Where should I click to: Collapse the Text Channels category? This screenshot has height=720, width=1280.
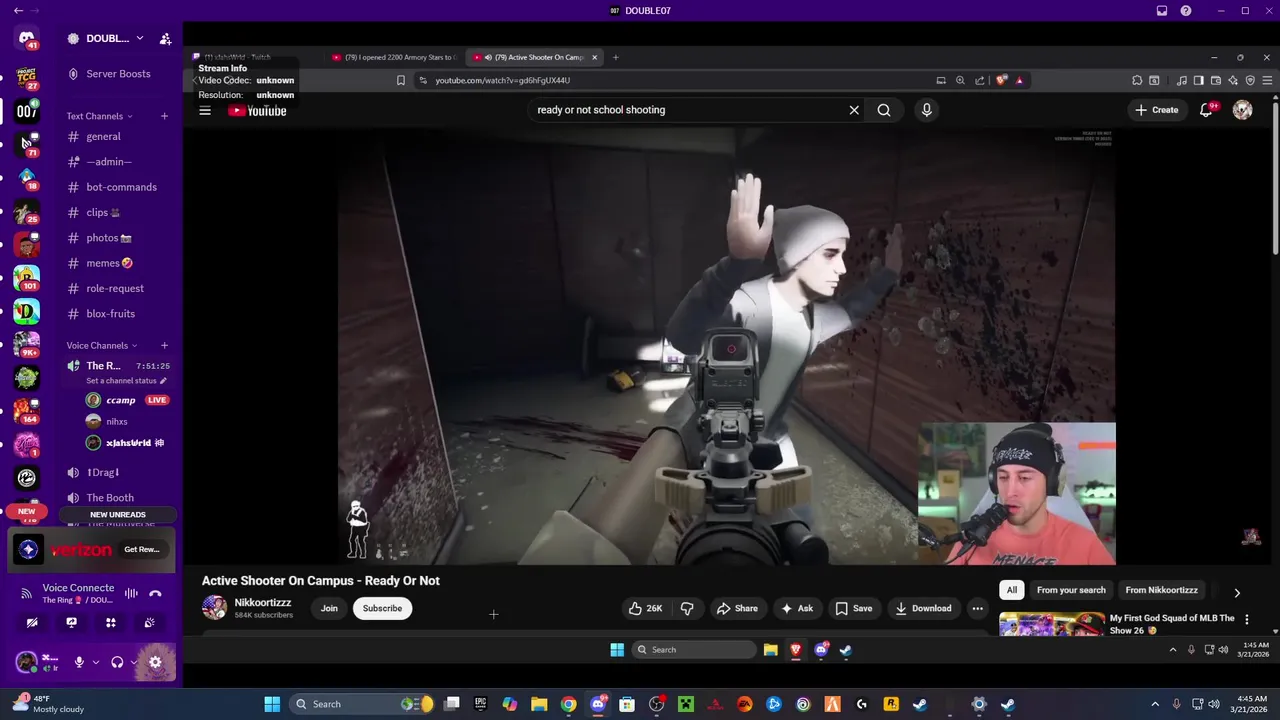(99, 116)
